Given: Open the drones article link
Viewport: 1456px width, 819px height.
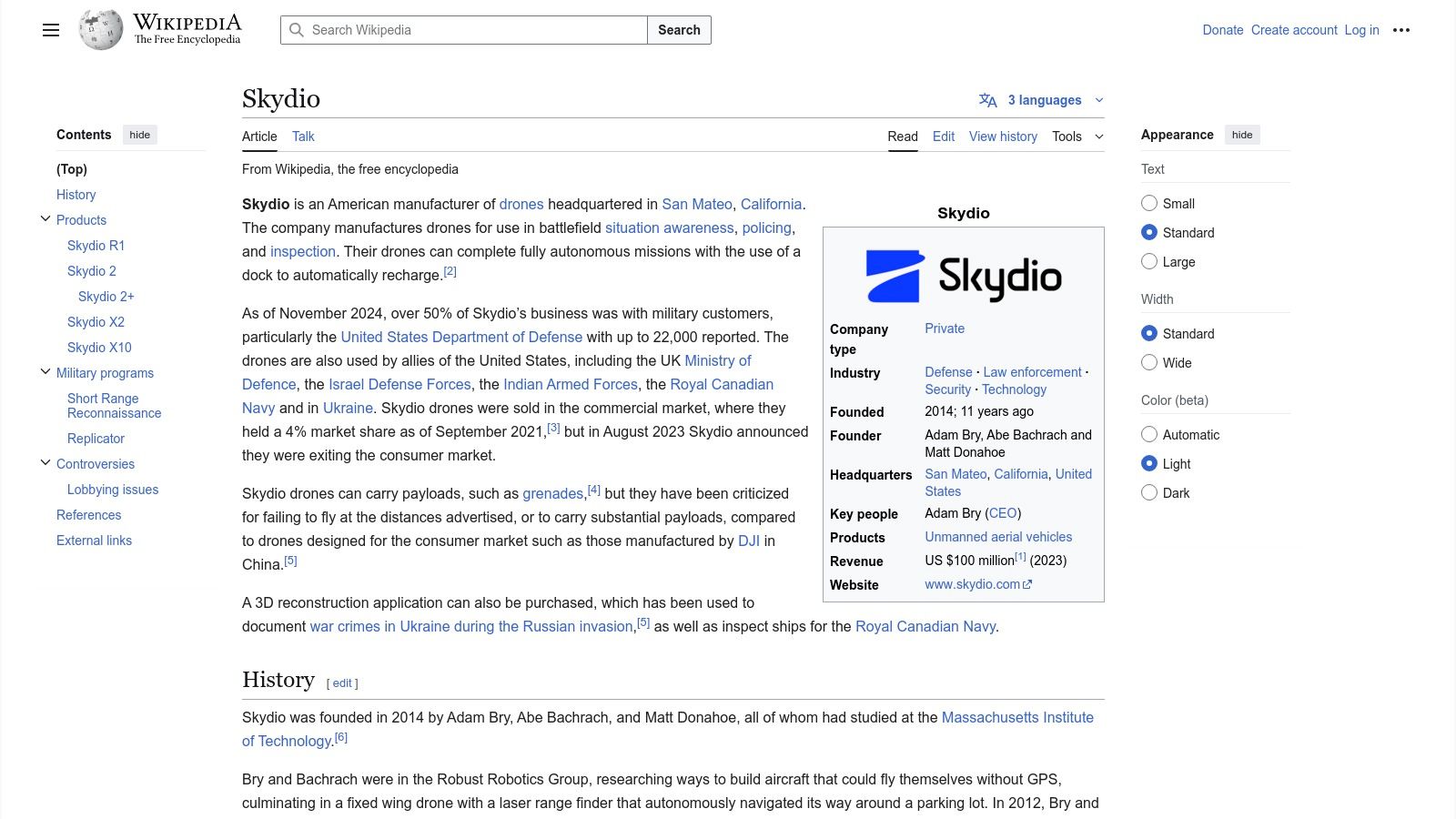Looking at the screenshot, I should (521, 204).
